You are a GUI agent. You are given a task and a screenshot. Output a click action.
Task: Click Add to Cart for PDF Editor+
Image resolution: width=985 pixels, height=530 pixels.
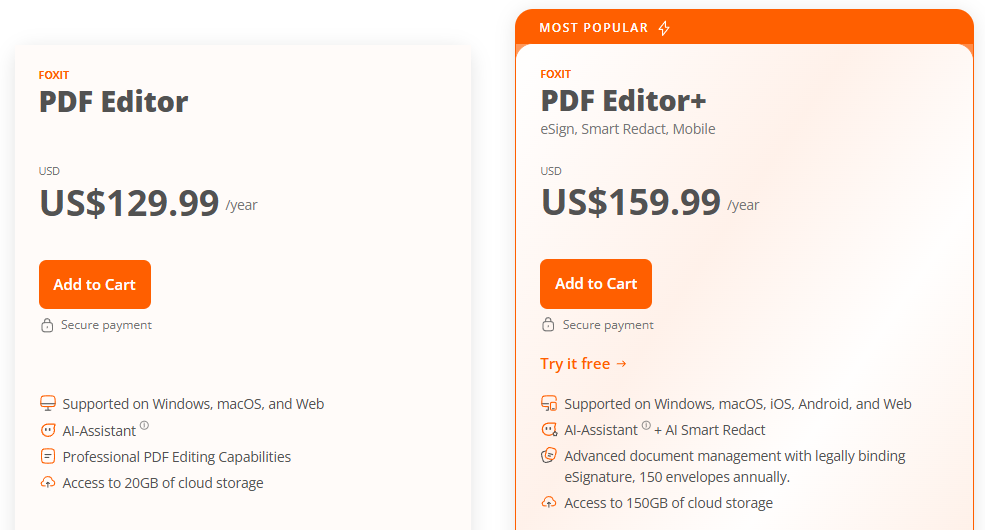[596, 283]
